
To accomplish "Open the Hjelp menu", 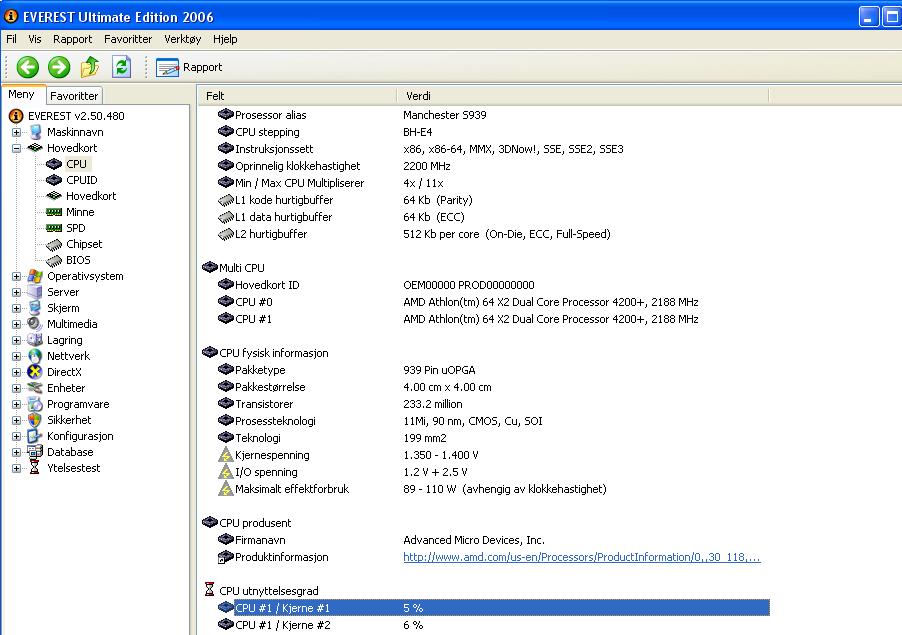I will pyautogui.click(x=225, y=39).
